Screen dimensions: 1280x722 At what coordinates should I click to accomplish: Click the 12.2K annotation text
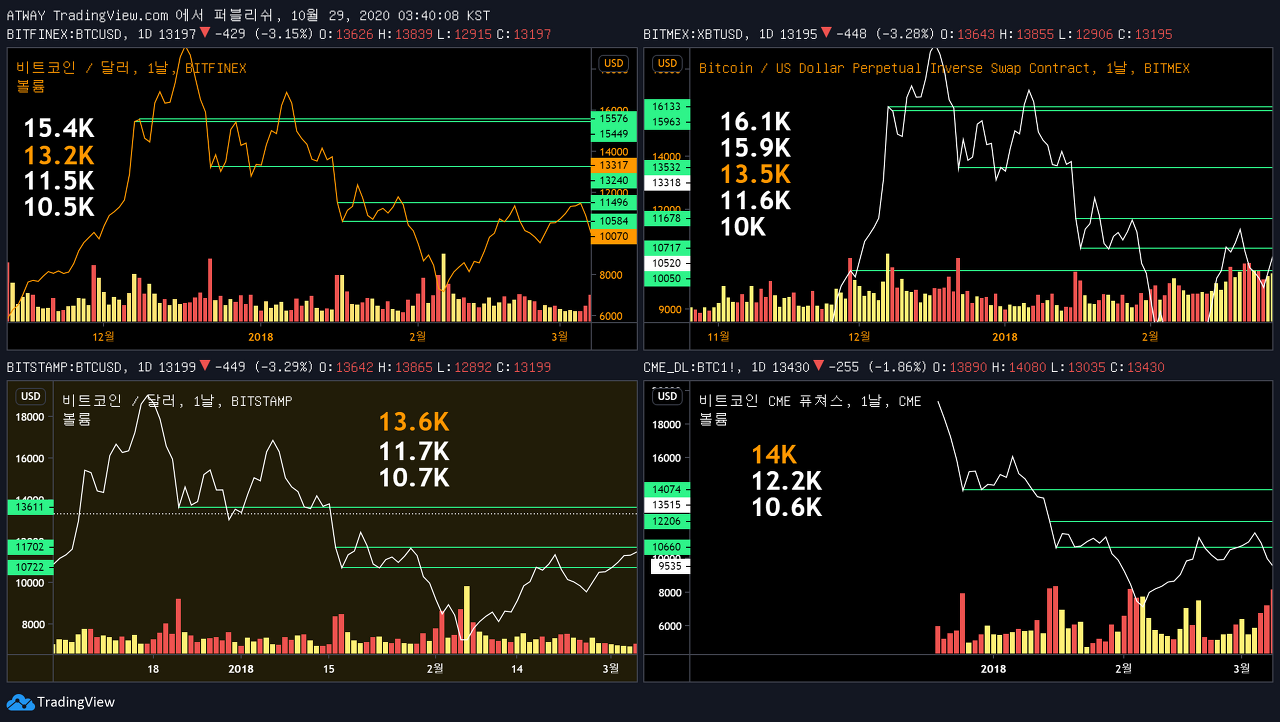click(x=787, y=481)
